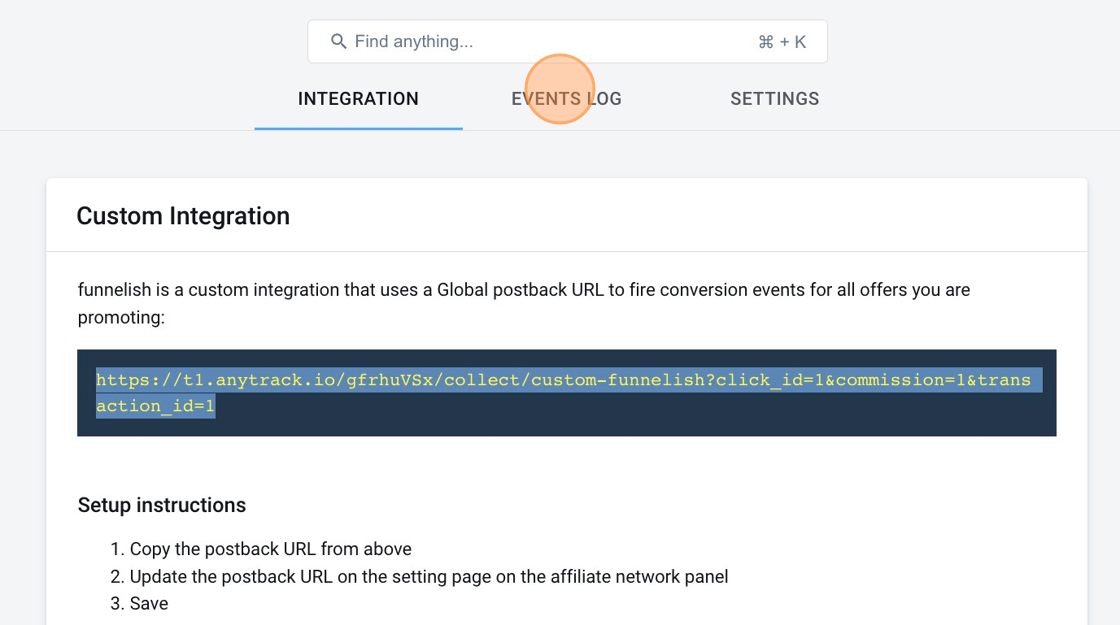Click step 'Copy the postback URL from above'
Viewport: 1120px width, 625px height.
[270, 549]
